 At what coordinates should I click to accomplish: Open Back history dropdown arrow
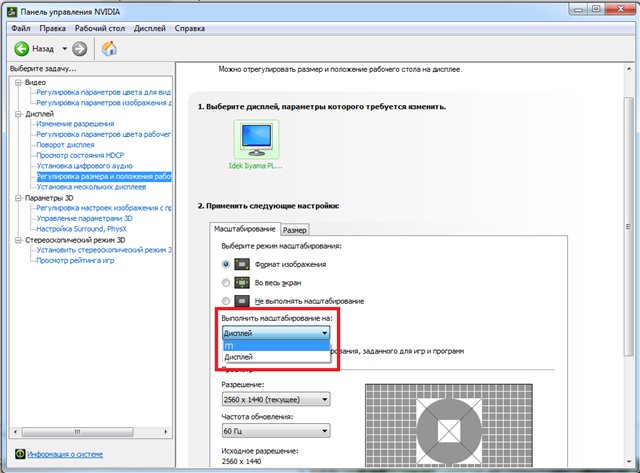(64, 49)
